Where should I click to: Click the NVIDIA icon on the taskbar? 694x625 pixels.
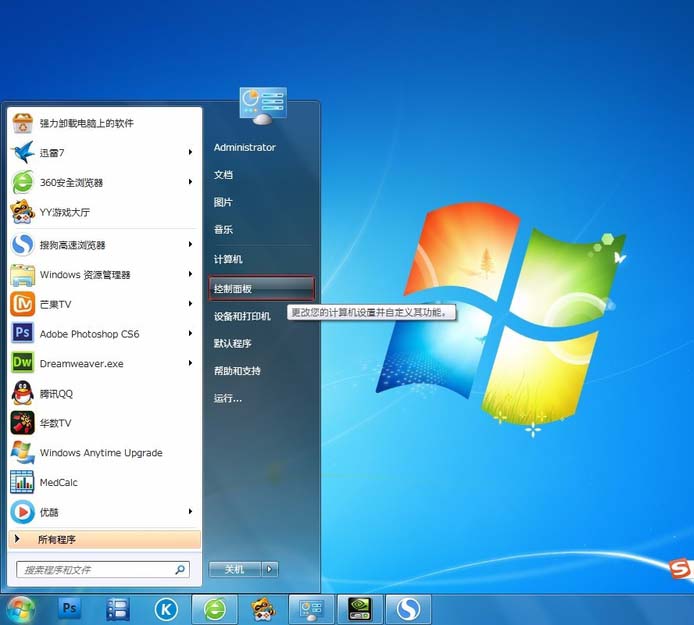point(358,608)
